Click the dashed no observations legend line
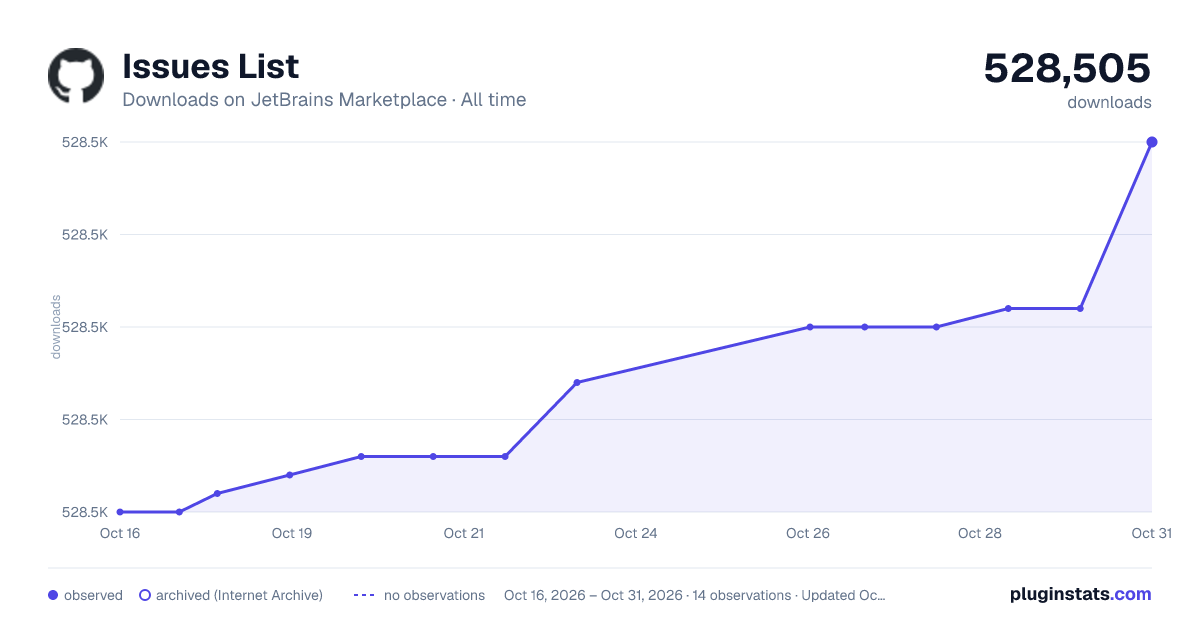The width and height of the screenshot is (1200, 630). point(364,595)
